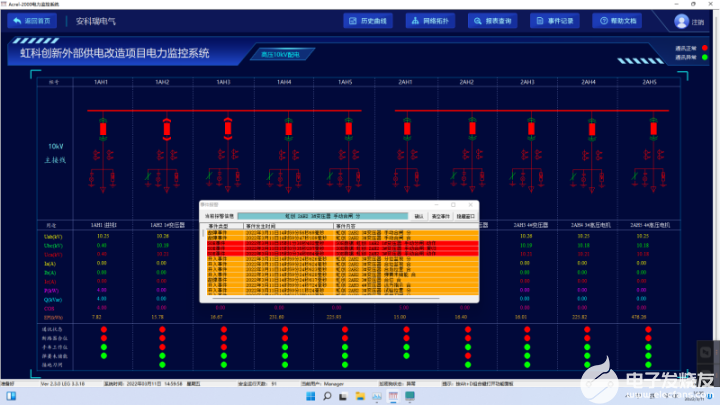The width and height of the screenshot is (720, 405).
Task: Click the question mark icon on 帮助文档
Action: 604,21
